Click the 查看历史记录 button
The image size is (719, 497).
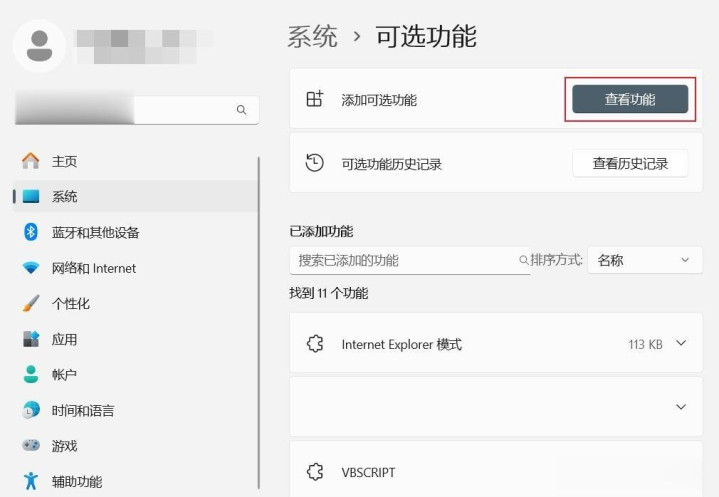(630, 163)
